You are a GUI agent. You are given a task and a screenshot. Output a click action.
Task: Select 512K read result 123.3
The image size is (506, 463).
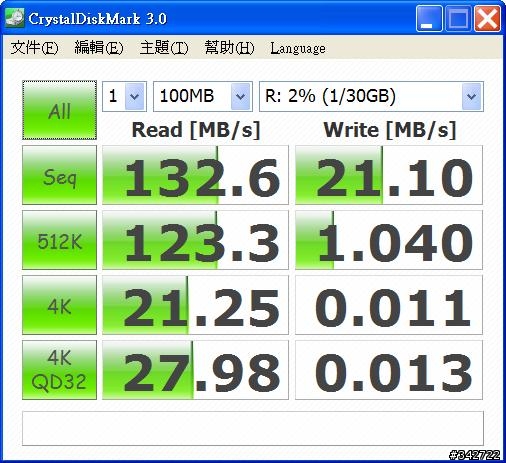[x=195, y=240]
